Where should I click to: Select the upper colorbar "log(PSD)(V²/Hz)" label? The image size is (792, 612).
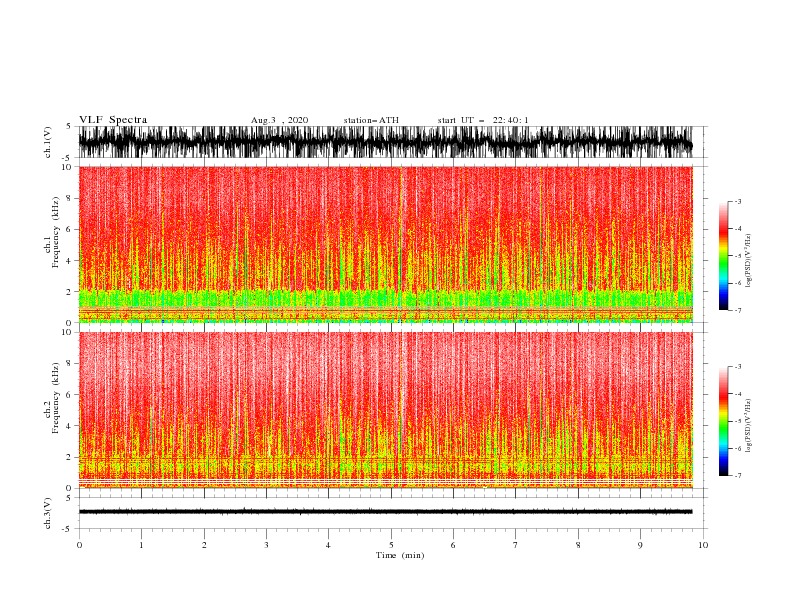point(748,261)
